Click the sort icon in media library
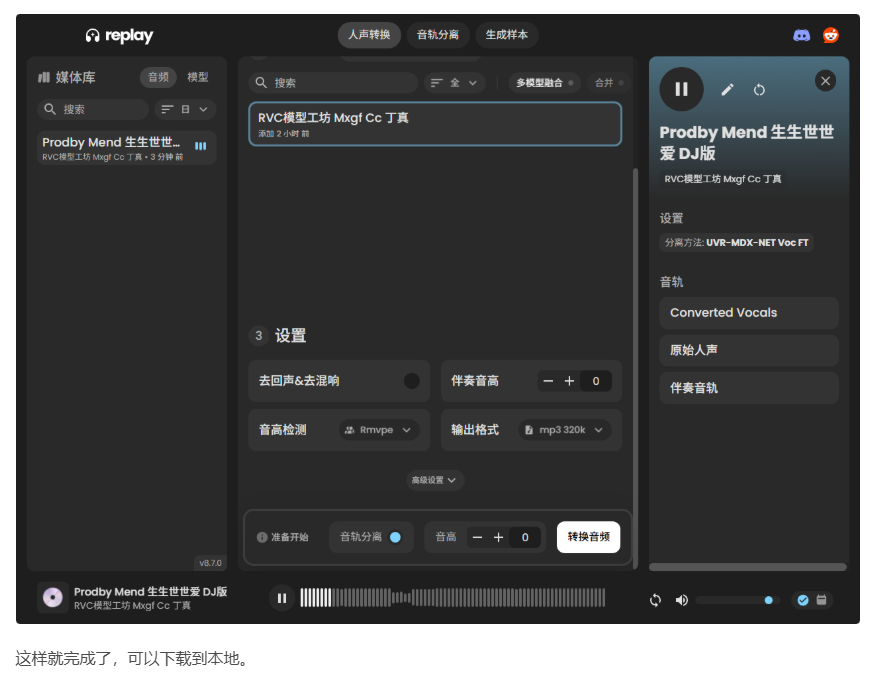Viewport: 877px width, 674px height. [x=167, y=109]
